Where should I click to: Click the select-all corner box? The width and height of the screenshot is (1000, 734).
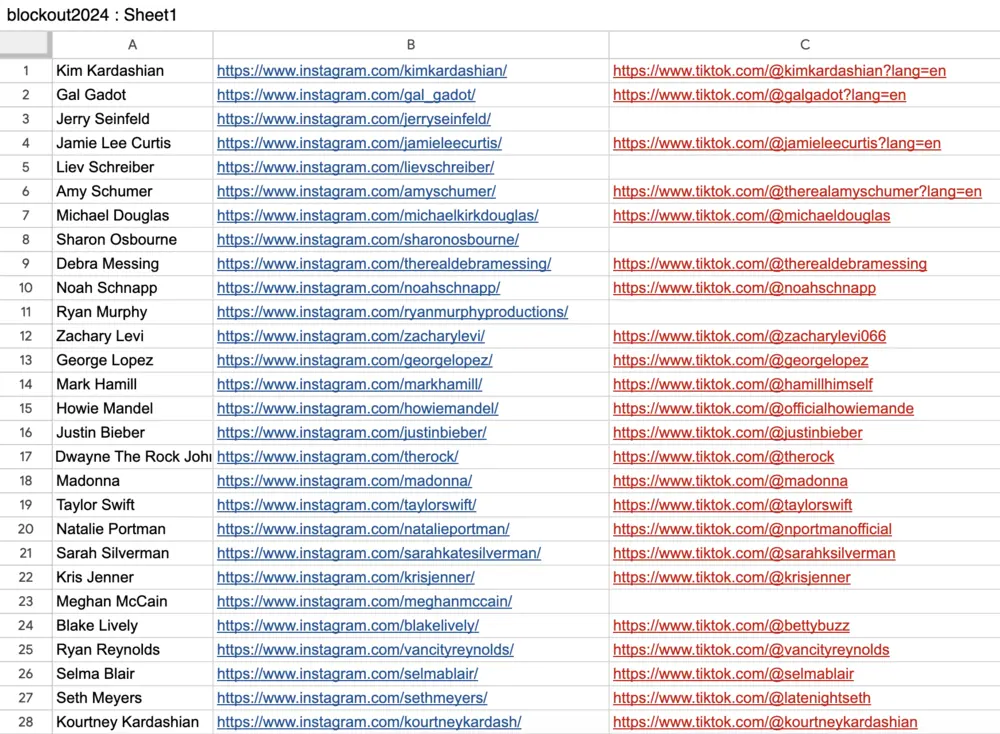[26, 45]
